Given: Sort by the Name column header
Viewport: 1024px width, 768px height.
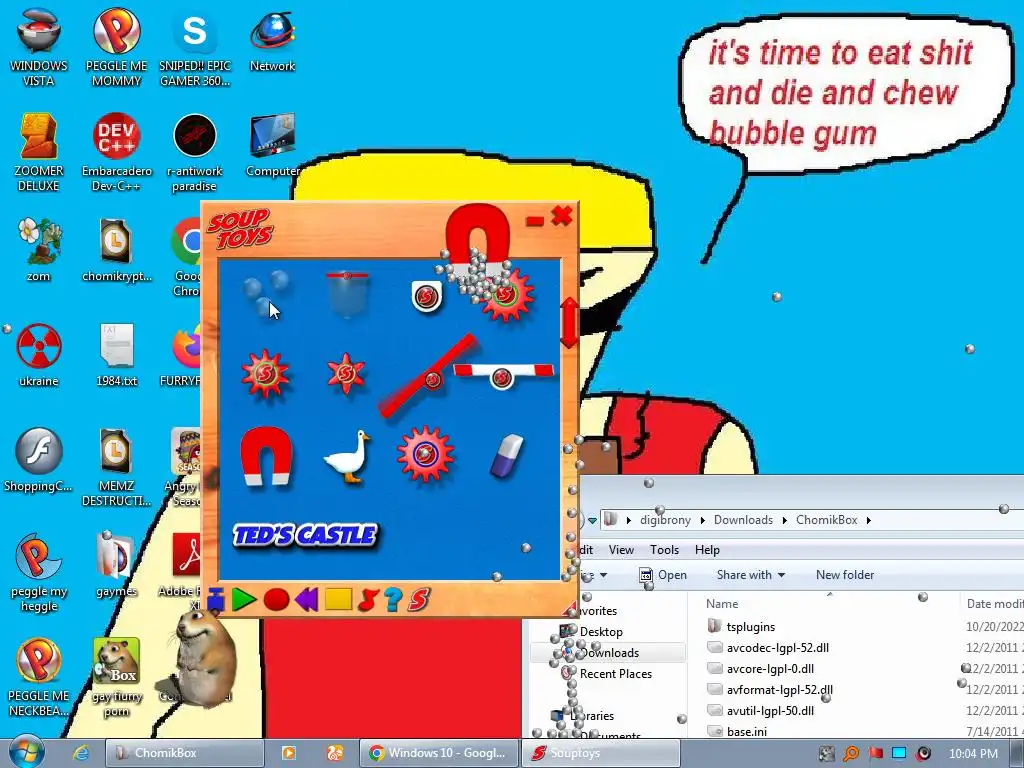Looking at the screenshot, I should tap(722, 604).
